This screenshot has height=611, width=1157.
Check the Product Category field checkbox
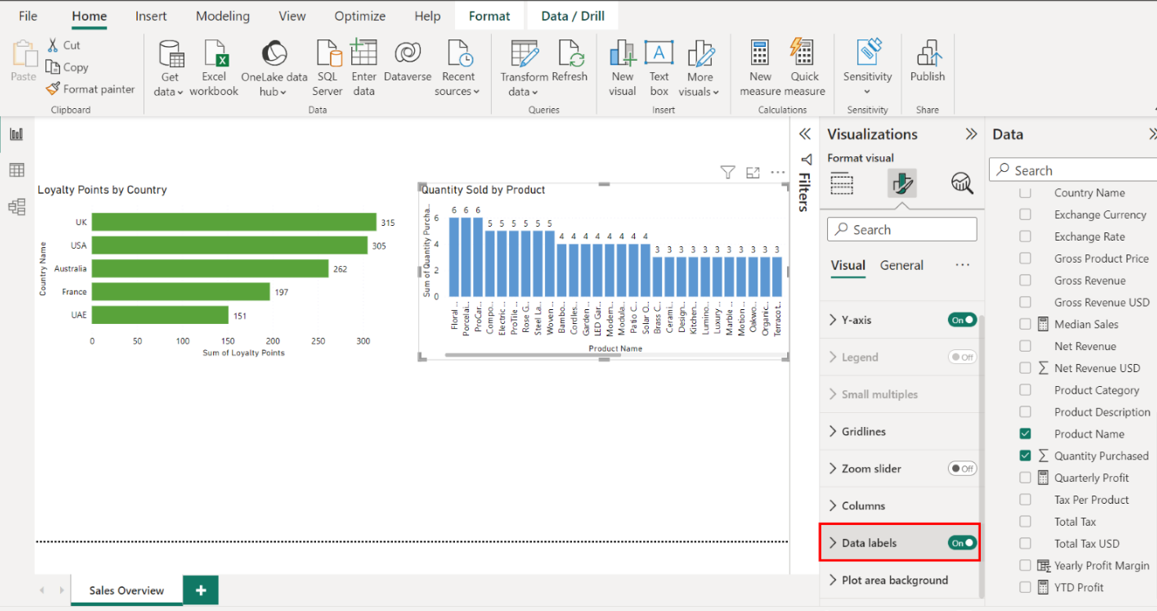[x=1025, y=390]
